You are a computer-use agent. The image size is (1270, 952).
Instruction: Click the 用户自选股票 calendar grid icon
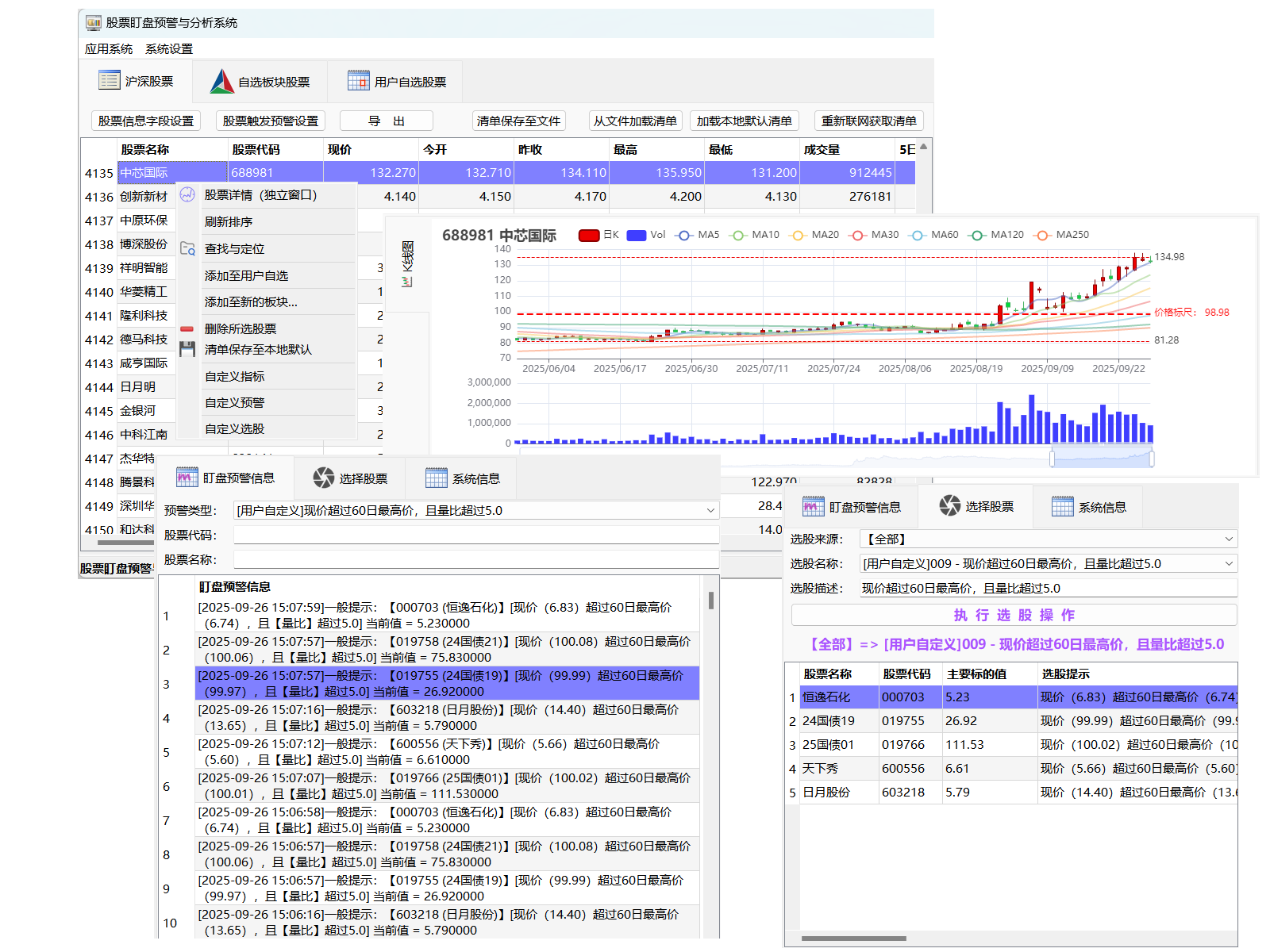[358, 81]
